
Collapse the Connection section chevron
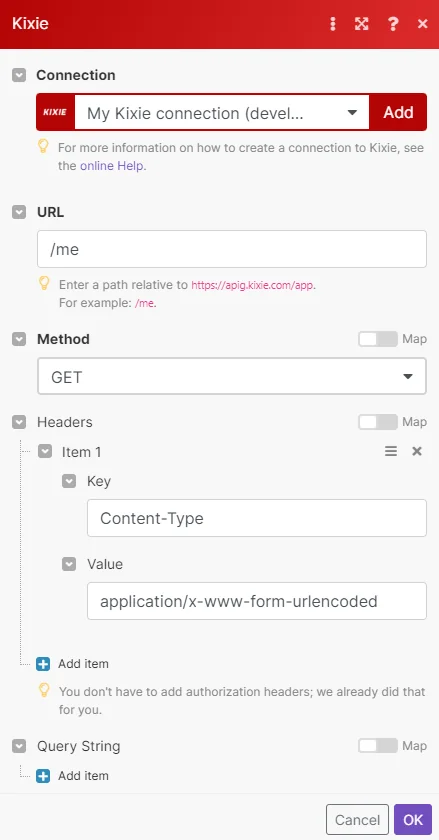point(19,75)
